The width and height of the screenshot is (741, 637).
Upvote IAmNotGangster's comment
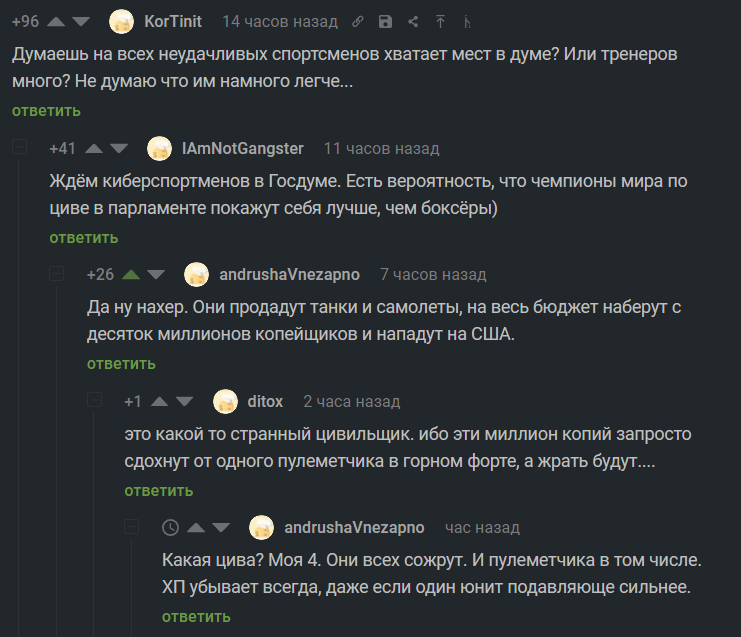95,148
